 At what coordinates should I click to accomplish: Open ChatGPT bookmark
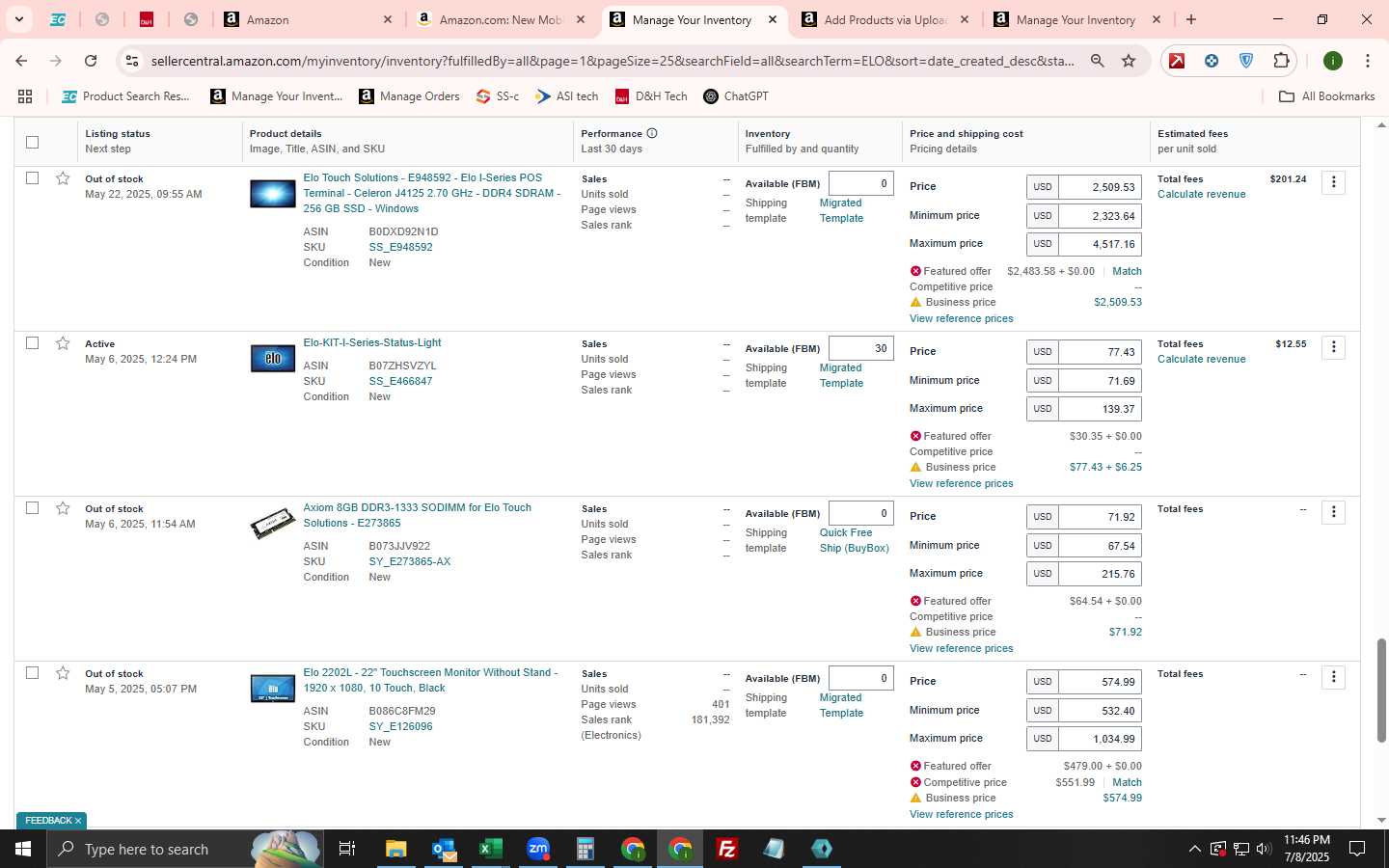click(x=736, y=96)
